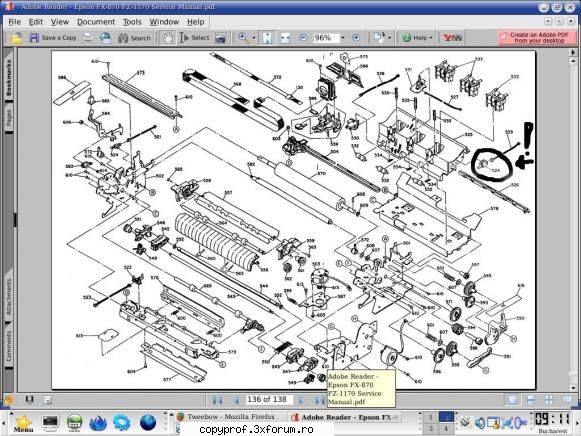Open the zoom percentage dropdown arrow
Viewport: 581px width, 436px height.
343,38
